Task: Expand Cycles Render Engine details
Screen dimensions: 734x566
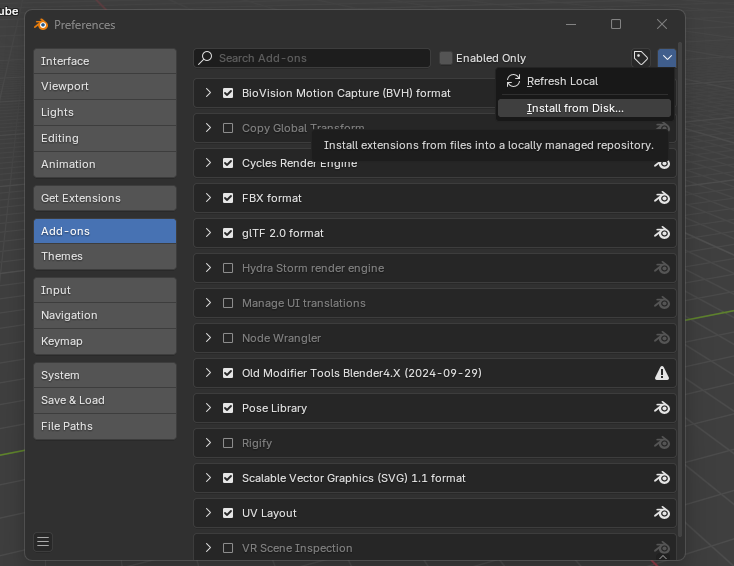Action: (x=208, y=163)
